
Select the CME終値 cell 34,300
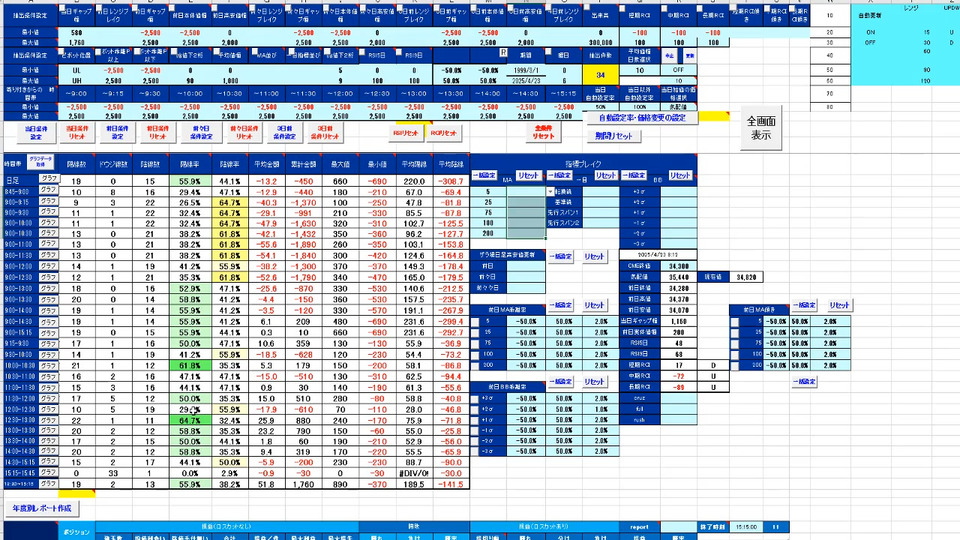(678, 266)
